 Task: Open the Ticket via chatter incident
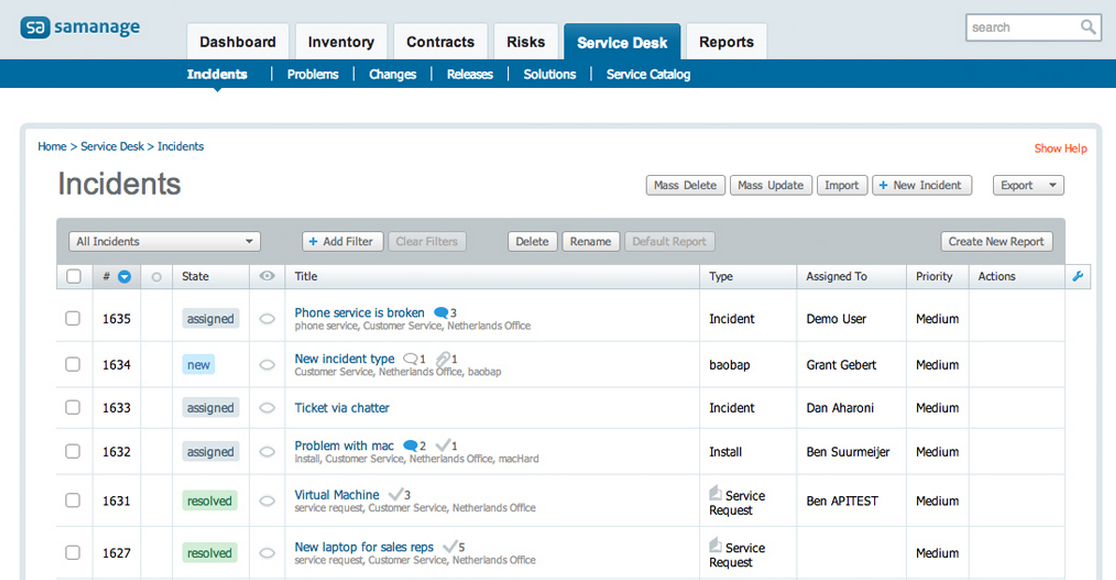[x=341, y=407]
